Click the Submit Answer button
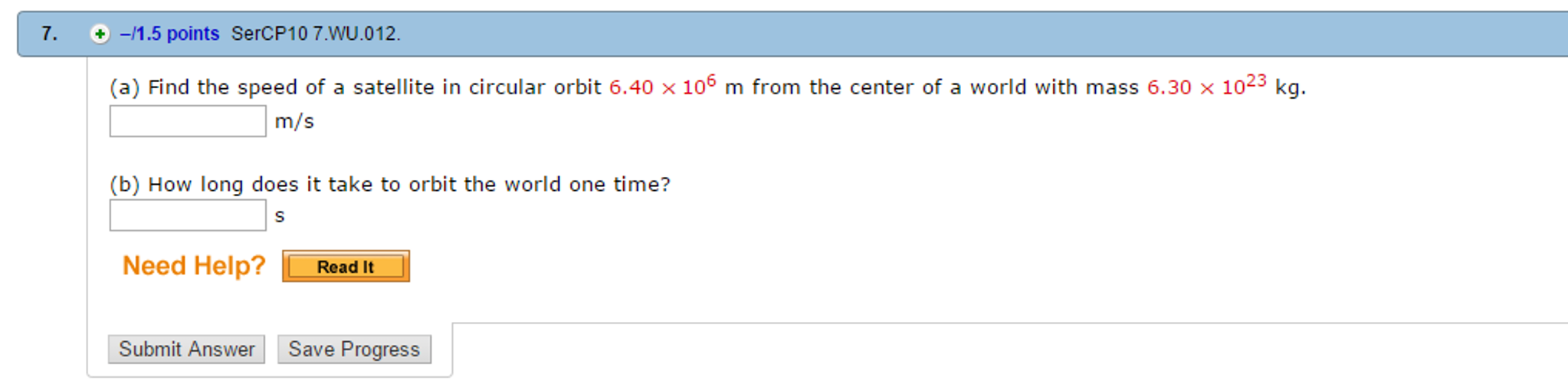The width and height of the screenshot is (1568, 384). click(x=186, y=350)
